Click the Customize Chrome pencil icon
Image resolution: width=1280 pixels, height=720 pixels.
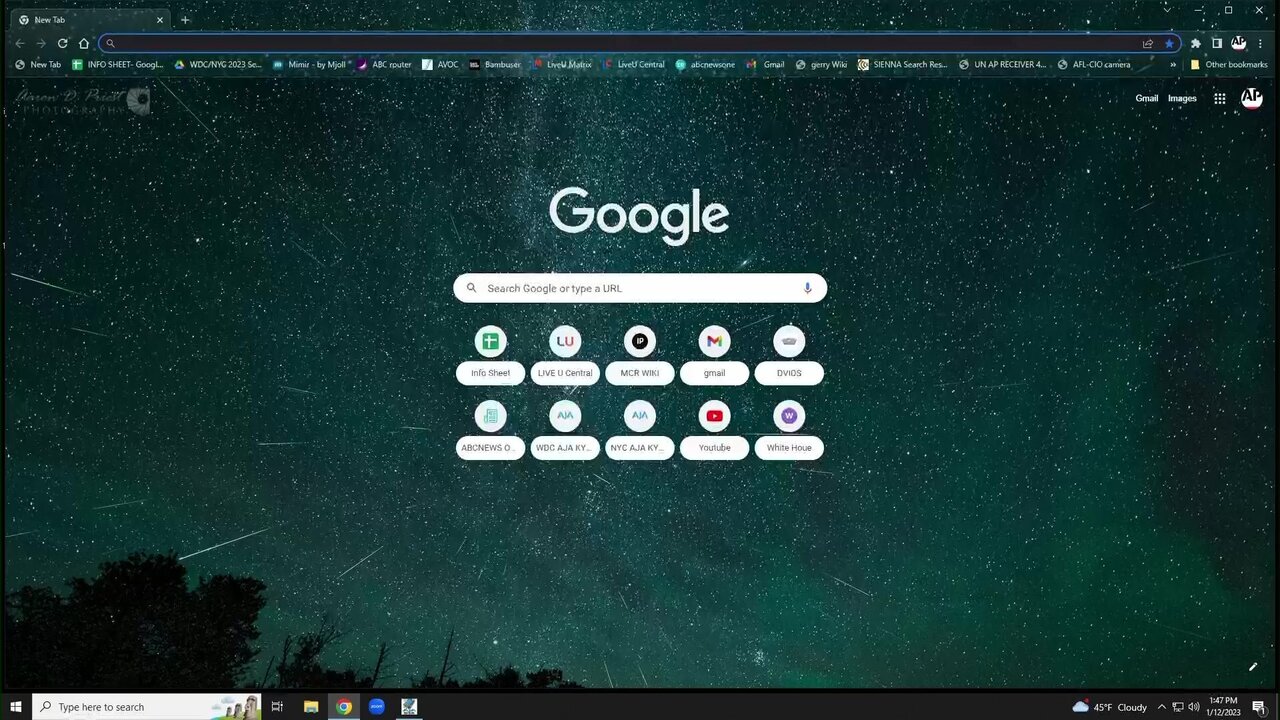pyautogui.click(x=1252, y=667)
